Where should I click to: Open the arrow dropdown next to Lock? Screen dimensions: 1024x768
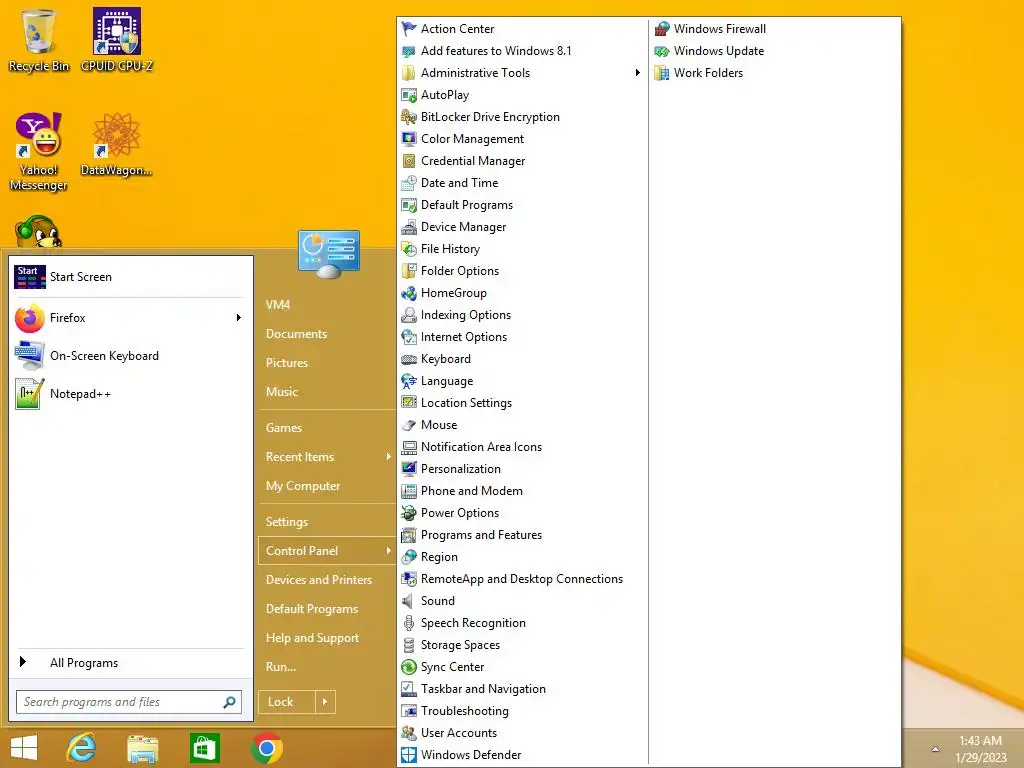point(325,702)
